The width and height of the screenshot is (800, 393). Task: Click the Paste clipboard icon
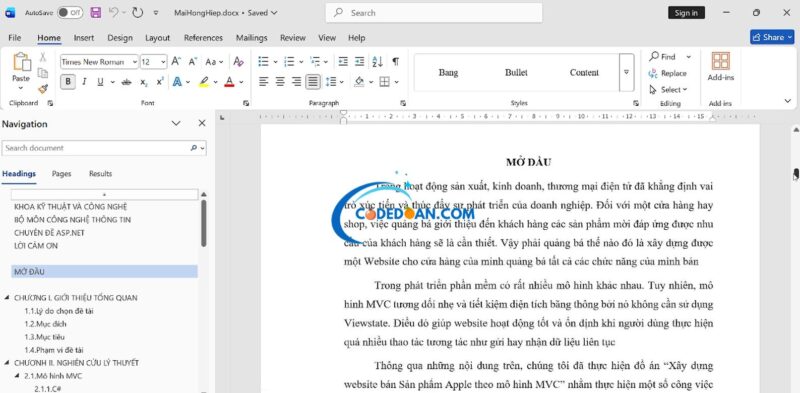pyautogui.click(x=21, y=62)
